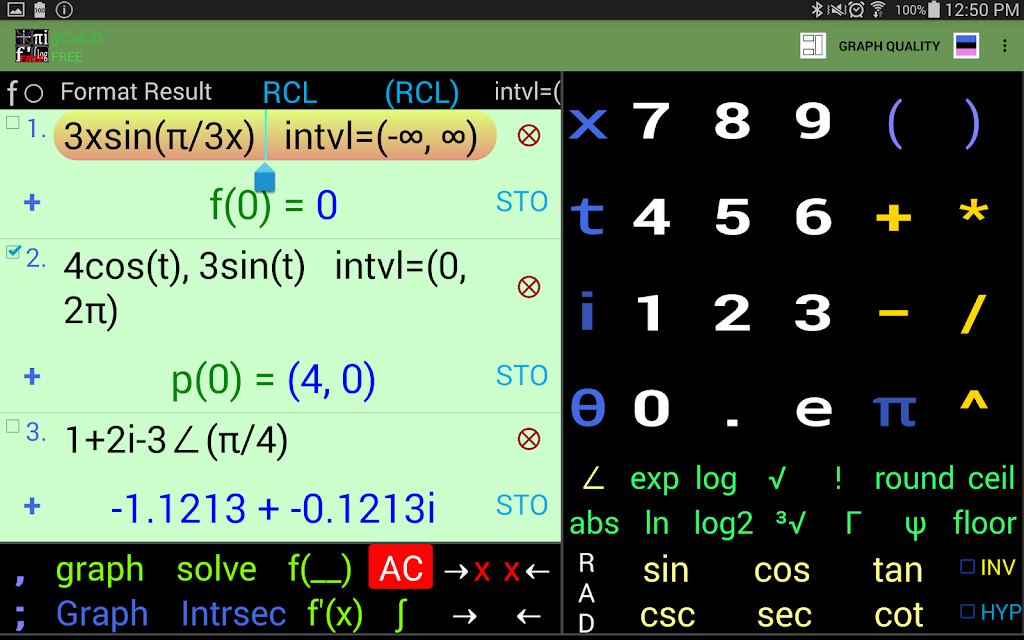
Task: Tap the lowercase green graph button
Action: click(99, 571)
